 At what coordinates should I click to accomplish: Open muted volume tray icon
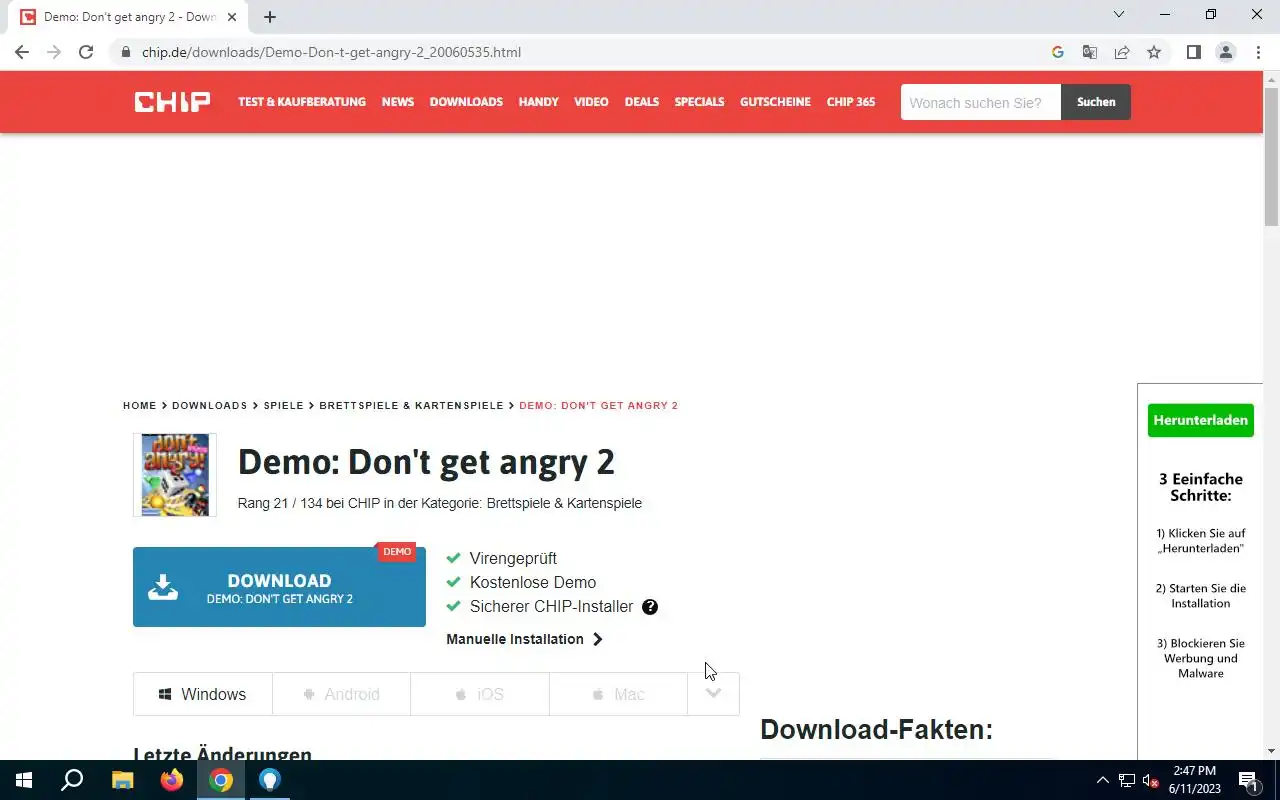coord(1151,780)
